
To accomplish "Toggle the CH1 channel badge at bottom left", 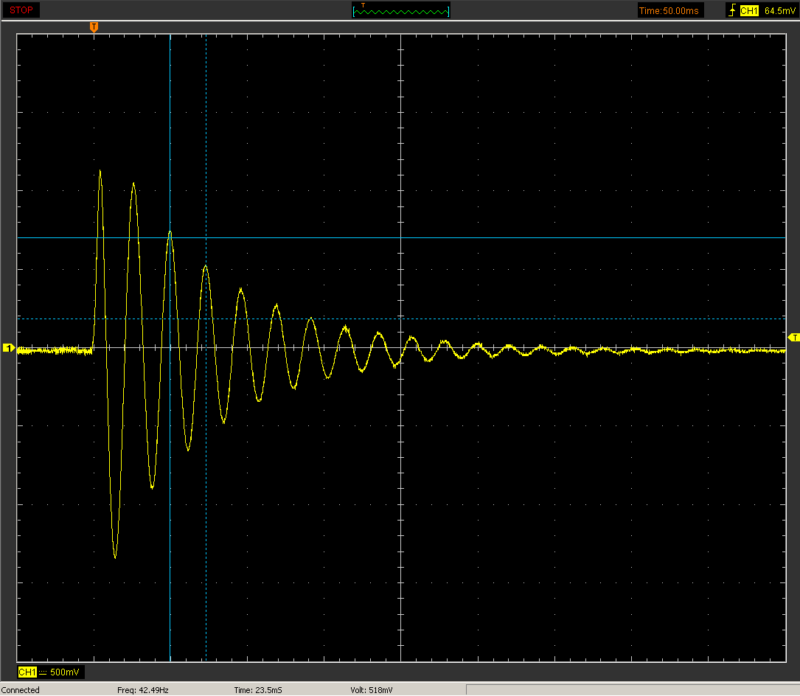I will (27, 672).
